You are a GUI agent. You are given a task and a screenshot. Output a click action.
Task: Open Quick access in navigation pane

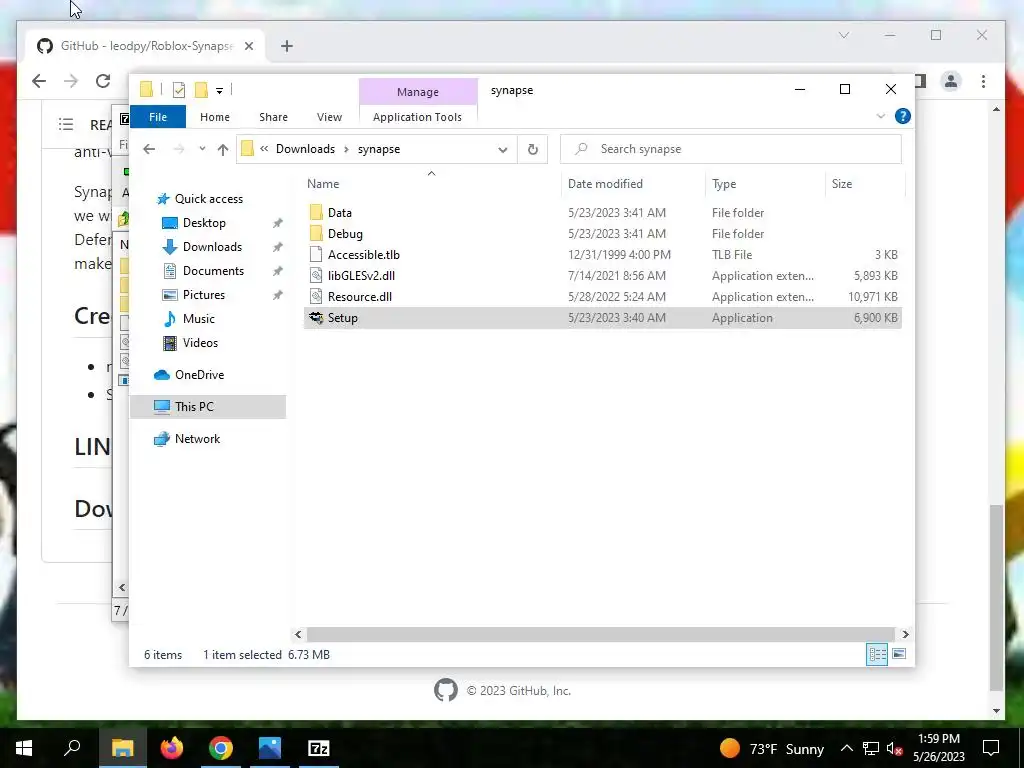208,199
